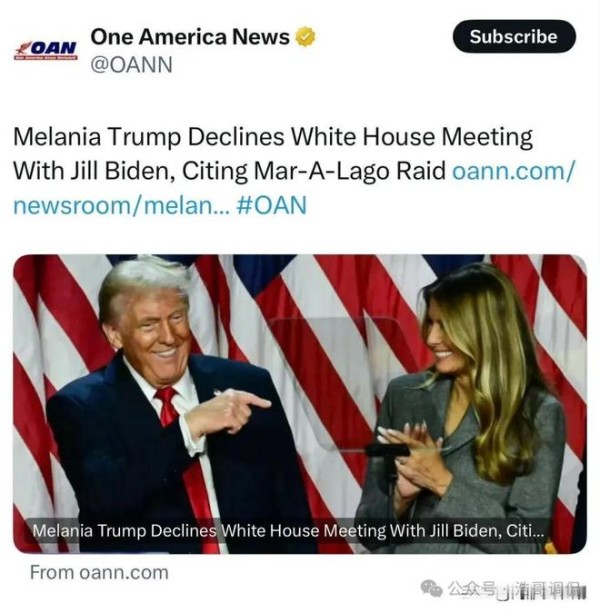Click the 'Mar-A-Lago Raid' headline text
This screenshot has height=613, width=600.
(349, 171)
